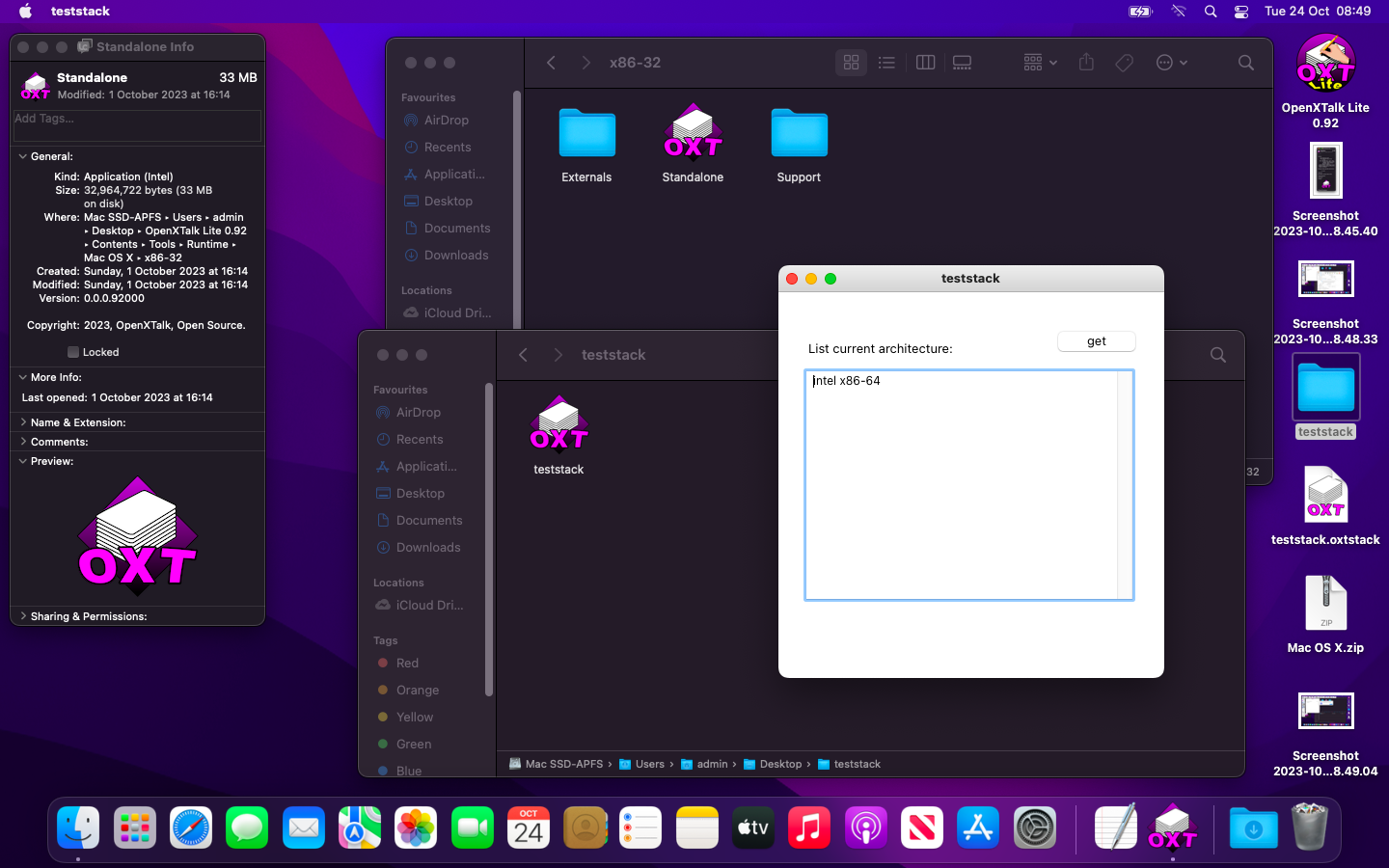1389x868 pixels.
Task: Click the battery status icon in menu bar
Action: (1140, 12)
